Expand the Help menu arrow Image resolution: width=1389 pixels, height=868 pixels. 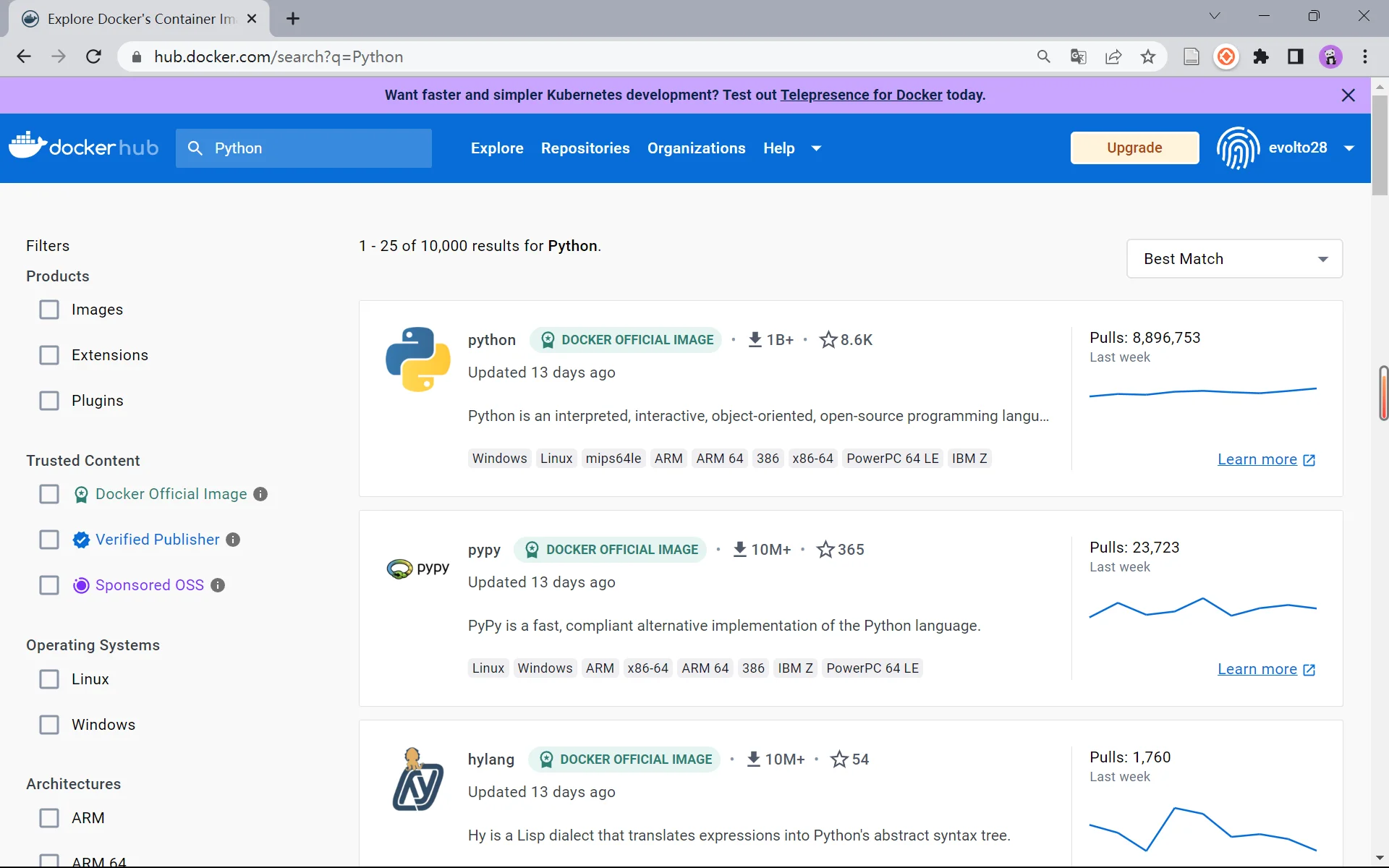click(x=816, y=148)
